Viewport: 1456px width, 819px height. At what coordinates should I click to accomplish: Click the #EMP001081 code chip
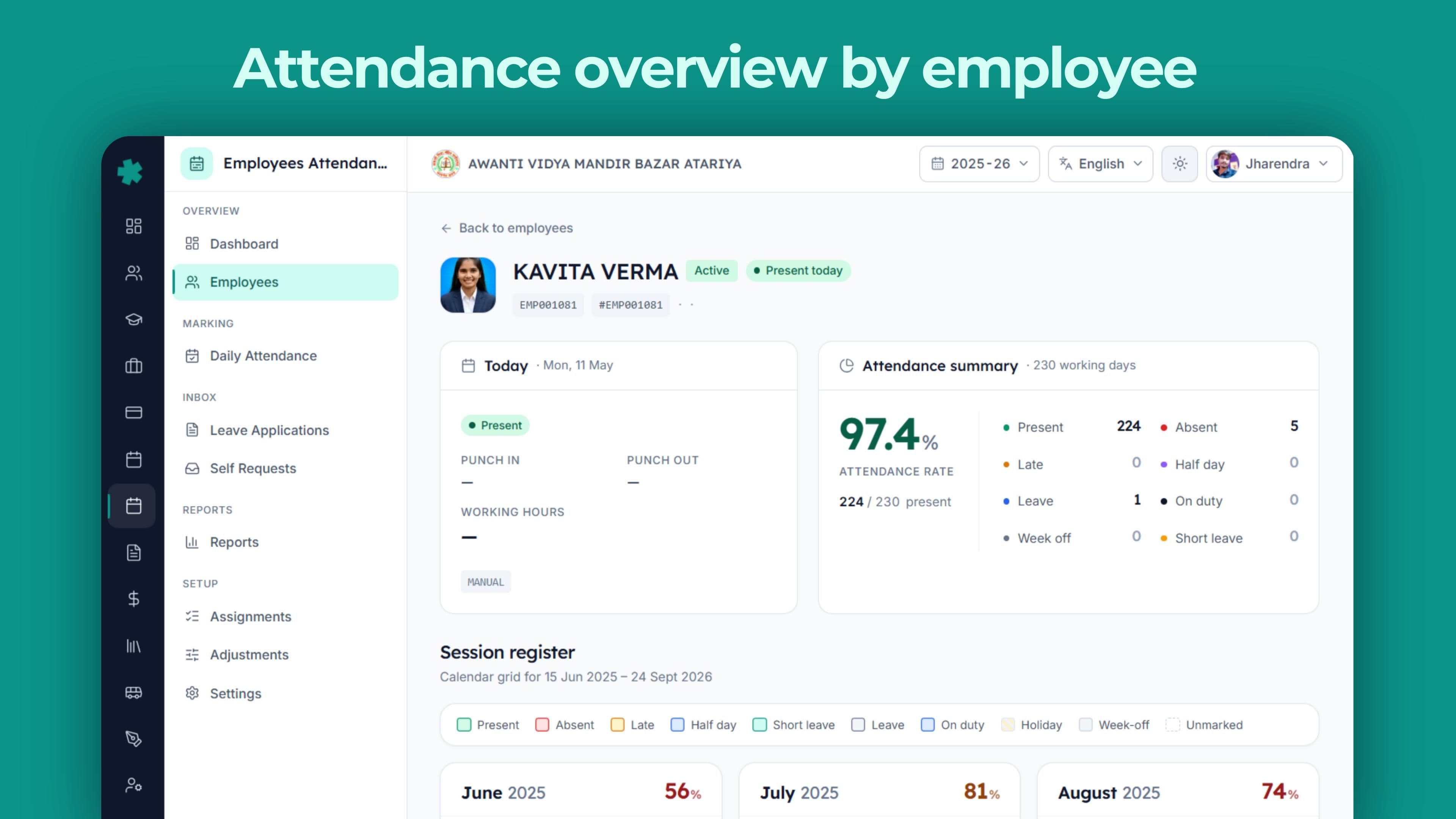click(x=631, y=305)
